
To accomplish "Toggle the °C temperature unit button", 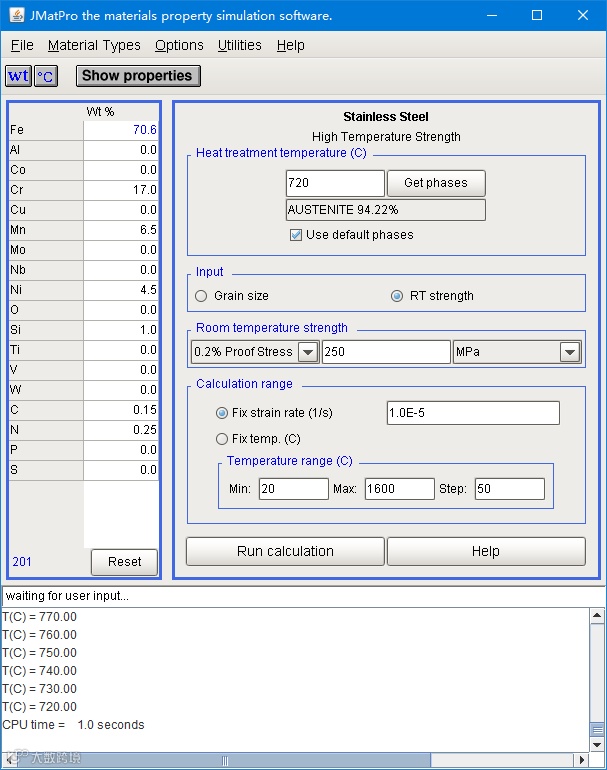I will 46,76.
